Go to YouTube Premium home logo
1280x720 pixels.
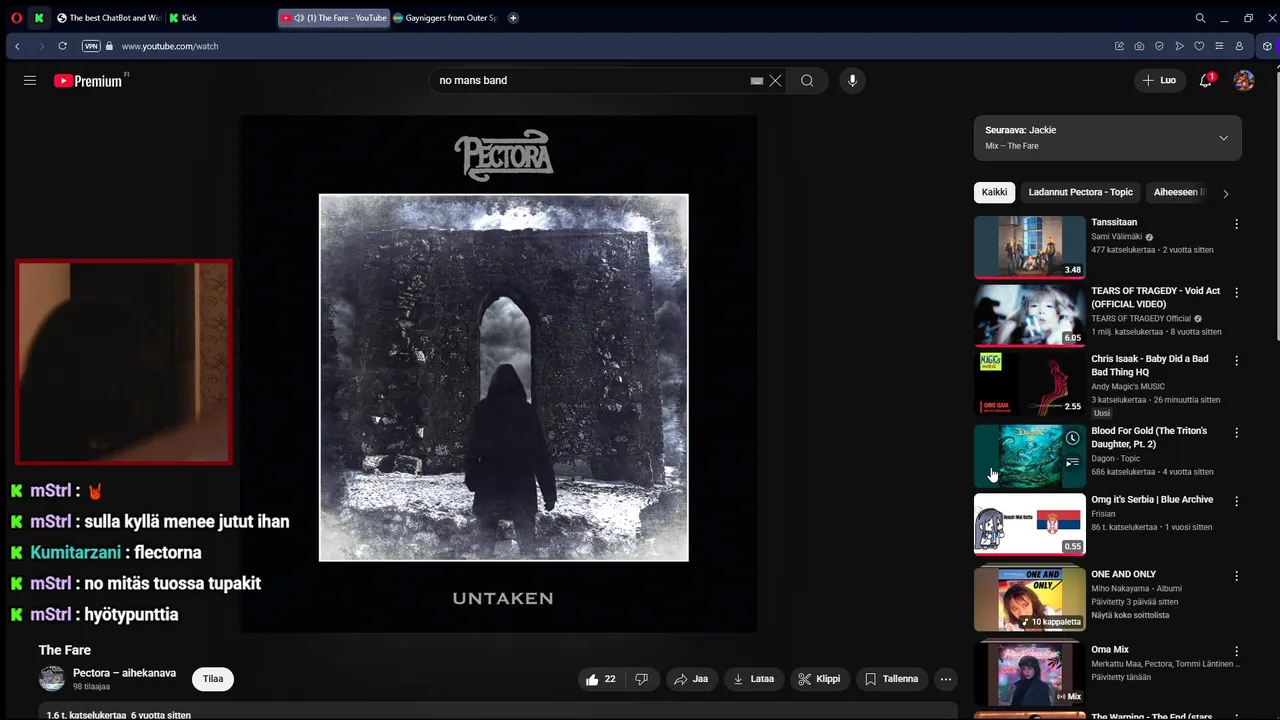(88, 81)
